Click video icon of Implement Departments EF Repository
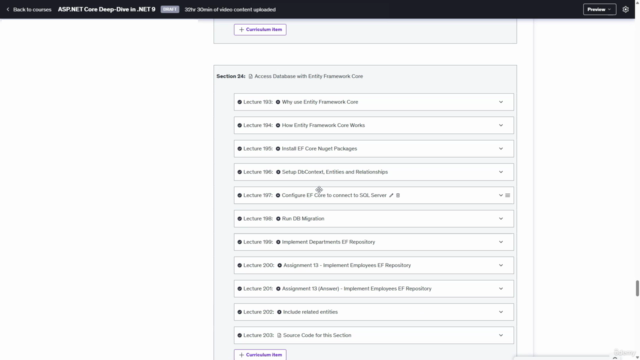 pyautogui.click(x=278, y=242)
